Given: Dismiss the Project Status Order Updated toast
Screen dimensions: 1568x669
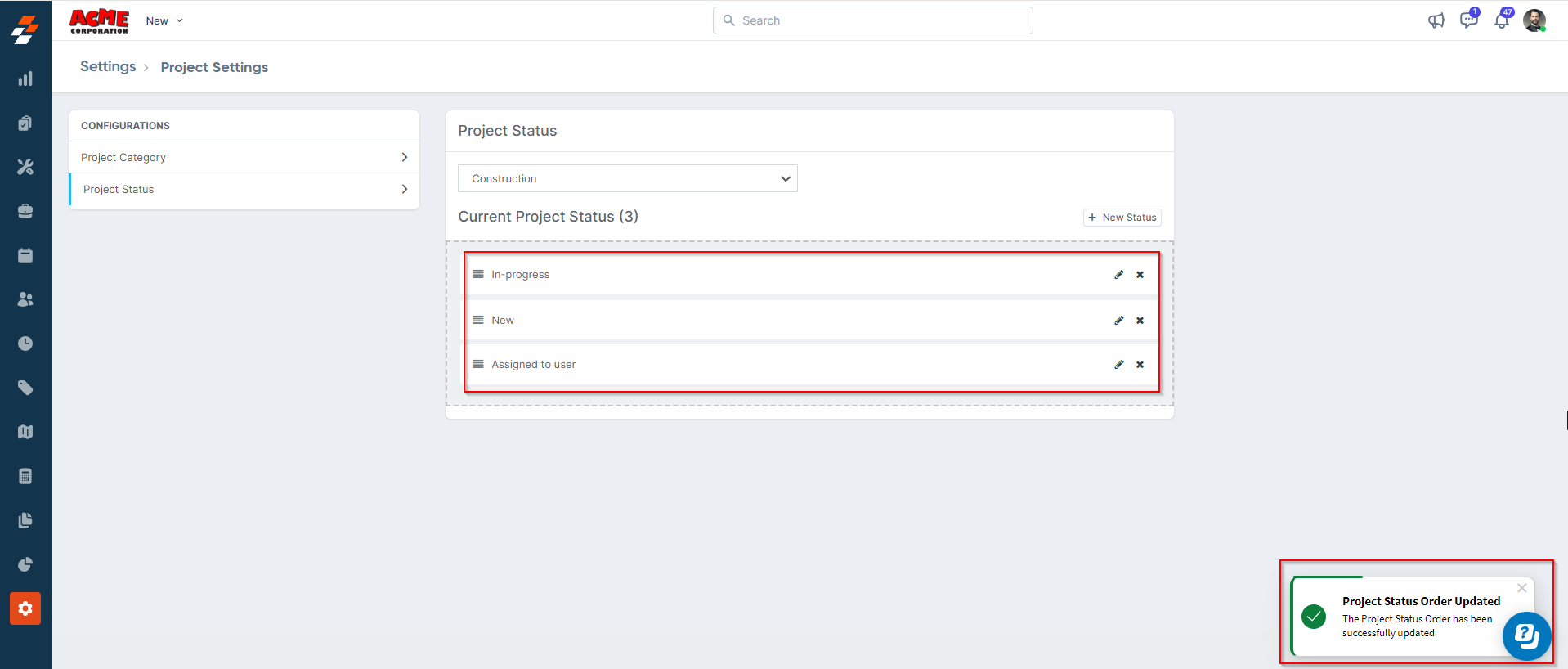Looking at the screenshot, I should 1521,588.
